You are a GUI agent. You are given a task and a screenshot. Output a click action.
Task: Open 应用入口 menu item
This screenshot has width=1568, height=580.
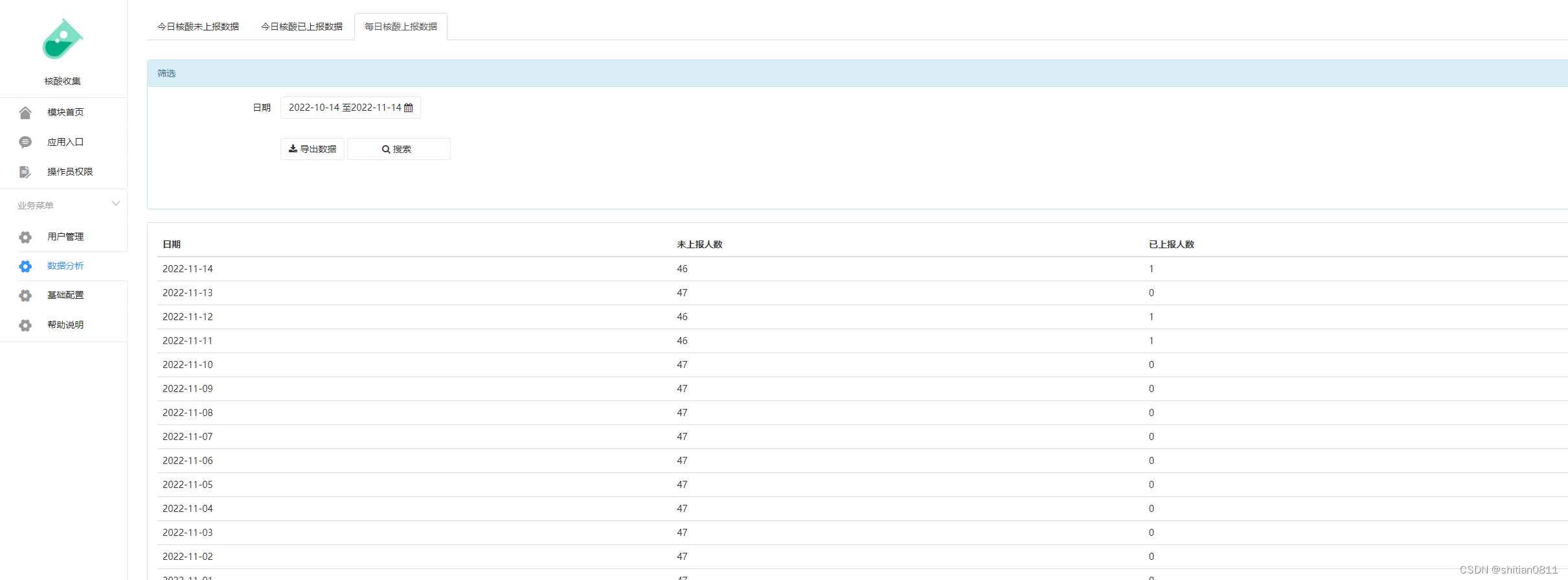(65, 142)
